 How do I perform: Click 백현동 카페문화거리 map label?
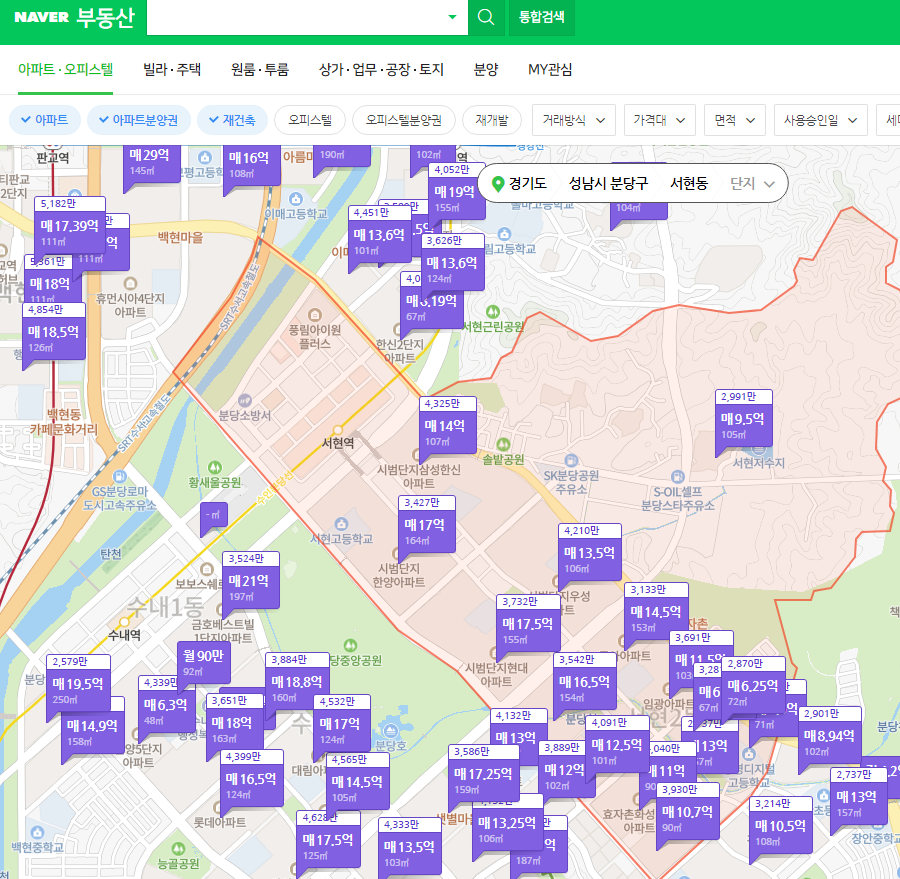click(x=64, y=422)
